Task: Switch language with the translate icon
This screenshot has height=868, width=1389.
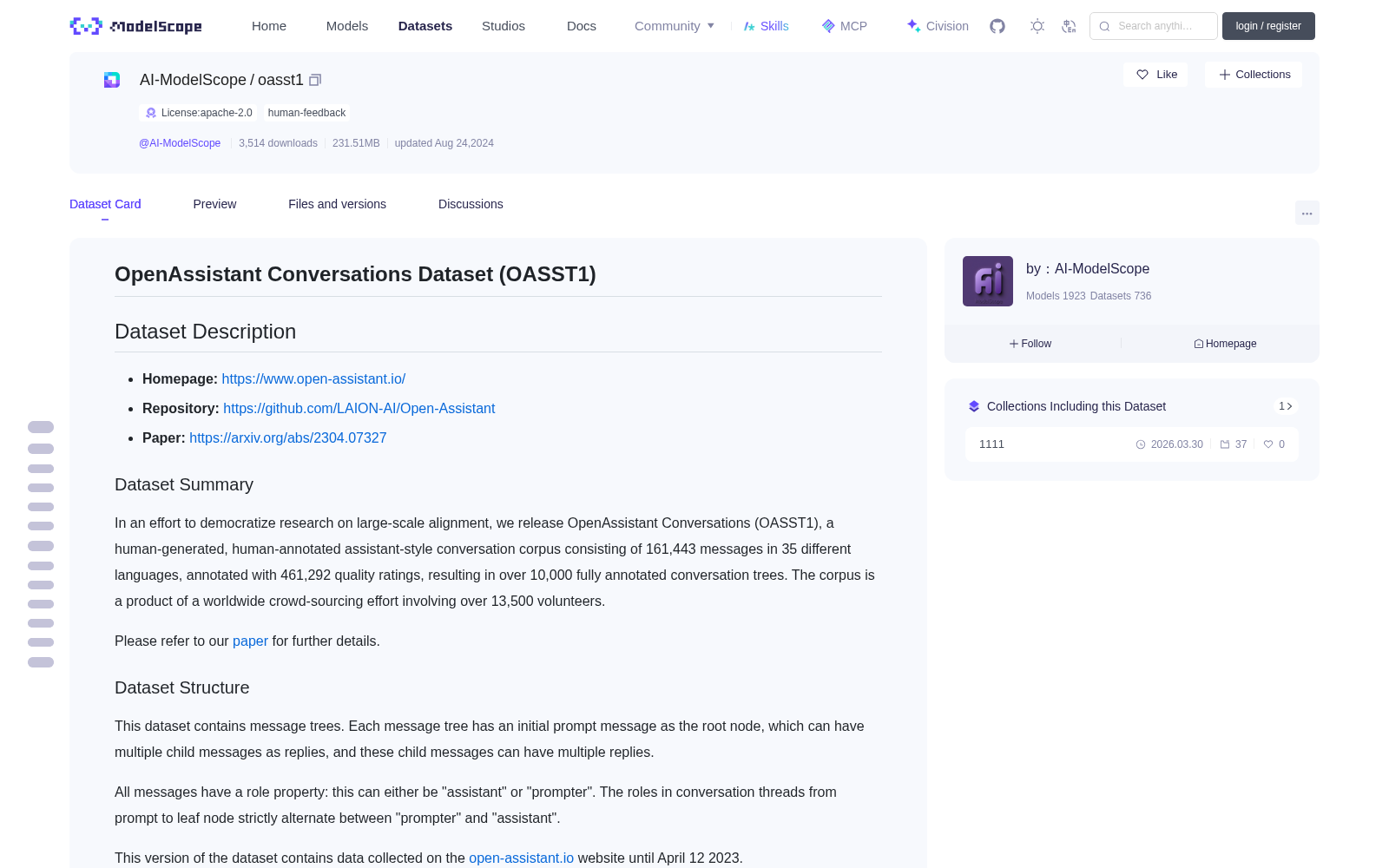Action: point(1069,26)
